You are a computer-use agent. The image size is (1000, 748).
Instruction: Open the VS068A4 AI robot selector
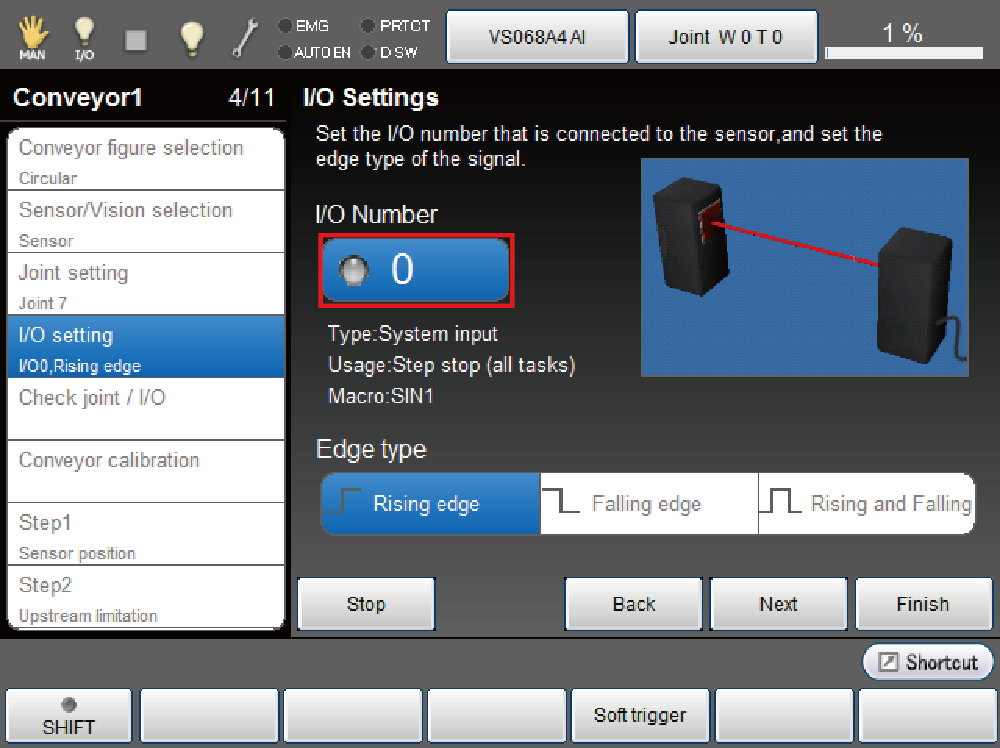(x=536, y=38)
